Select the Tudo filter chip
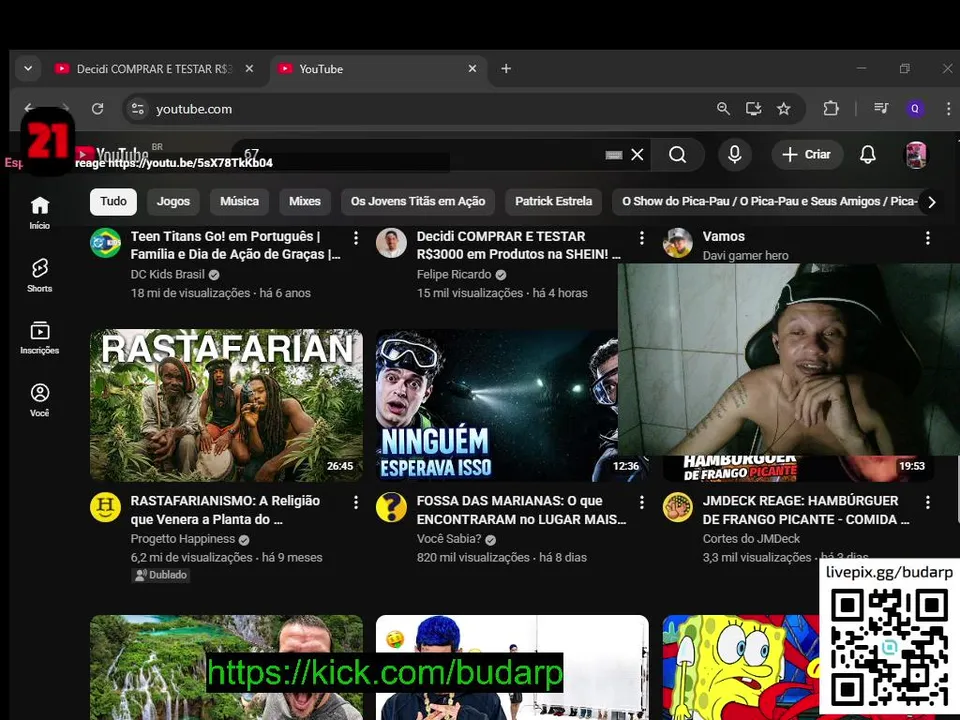The height and width of the screenshot is (720, 960). [113, 201]
